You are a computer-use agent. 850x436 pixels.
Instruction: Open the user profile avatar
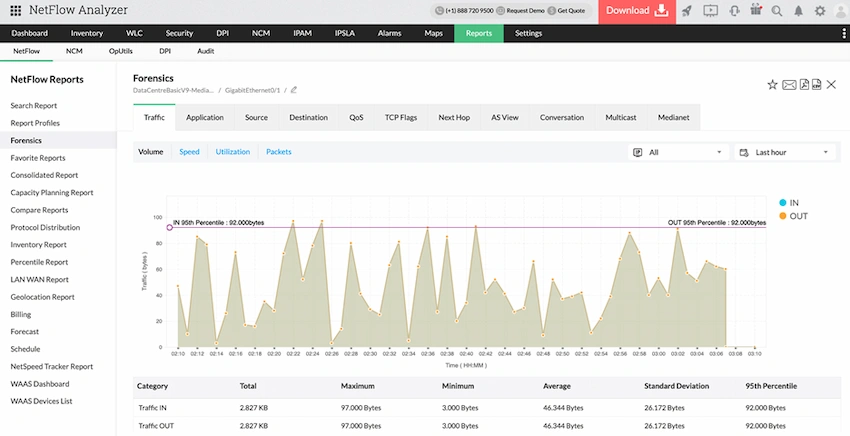[841, 11]
